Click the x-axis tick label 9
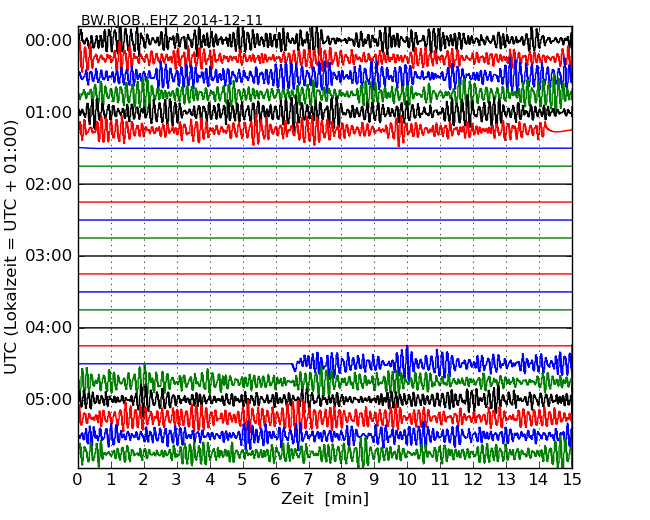Viewport: 650px width, 520px height. [x=374, y=480]
